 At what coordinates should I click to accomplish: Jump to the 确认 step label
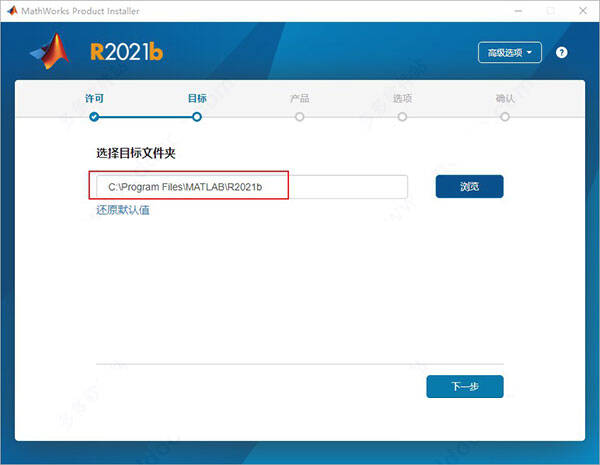click(505, 98)
